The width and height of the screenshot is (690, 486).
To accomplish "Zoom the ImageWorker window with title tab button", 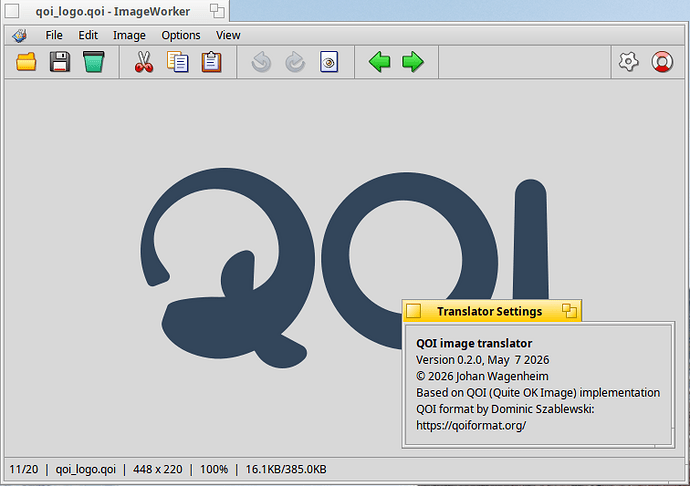I will pyautogui.click(x=217, y=11).
